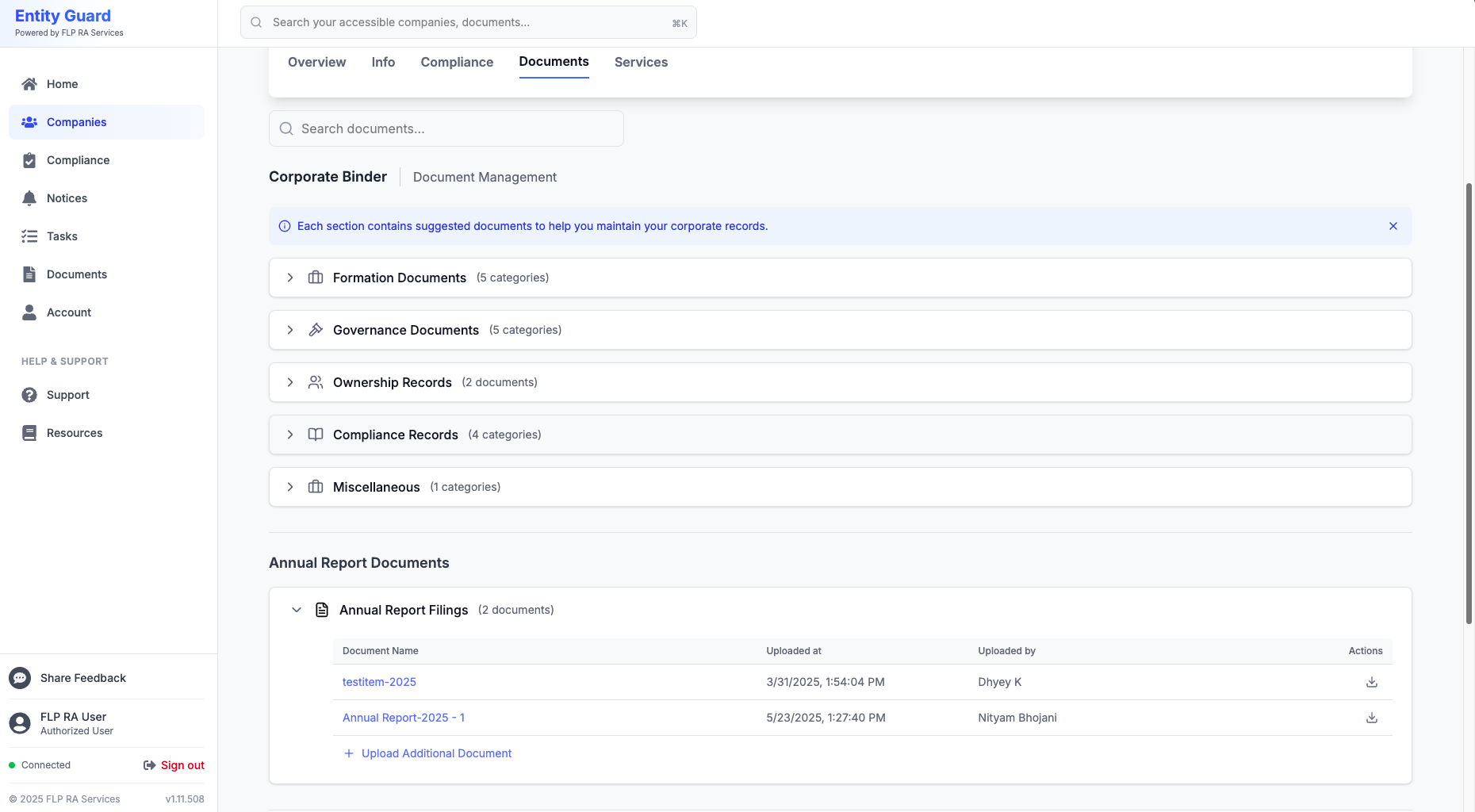
Task: Click the Home house icon in sidebar
Action: click(x=29, y=84)
